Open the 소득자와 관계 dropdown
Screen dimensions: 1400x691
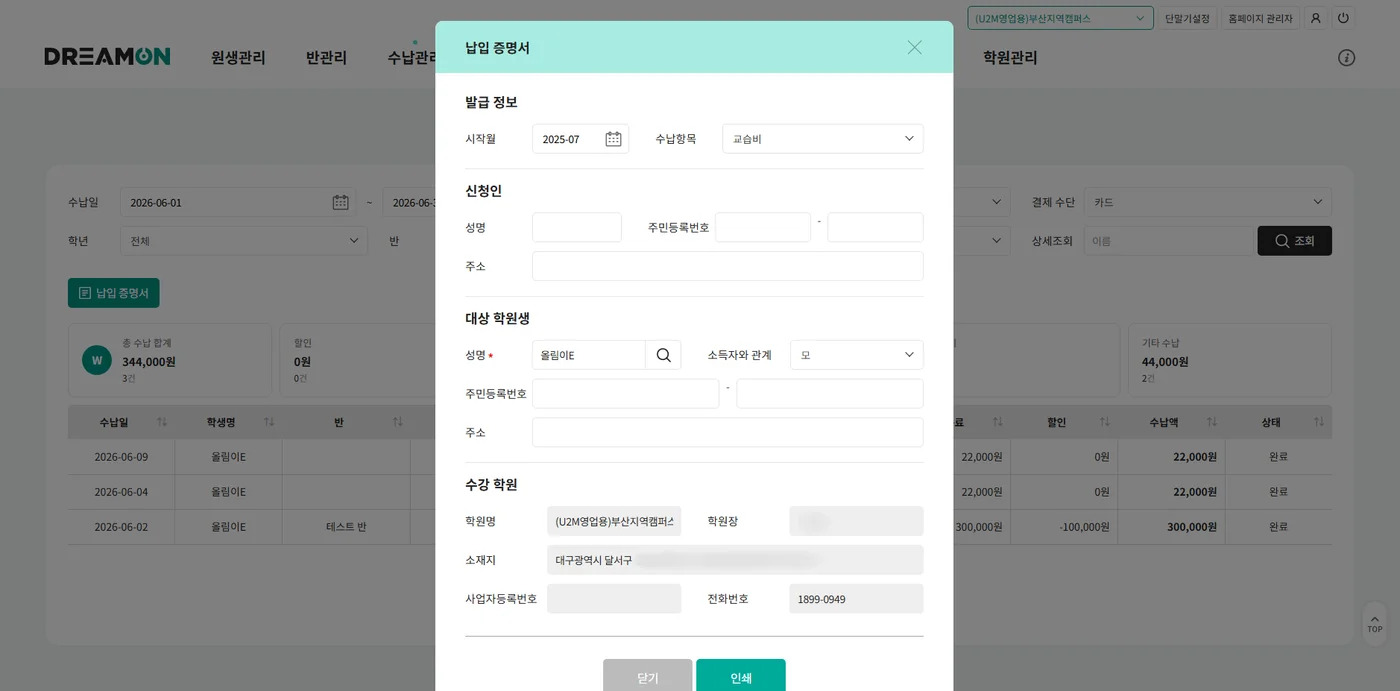[x=857, y=355]
